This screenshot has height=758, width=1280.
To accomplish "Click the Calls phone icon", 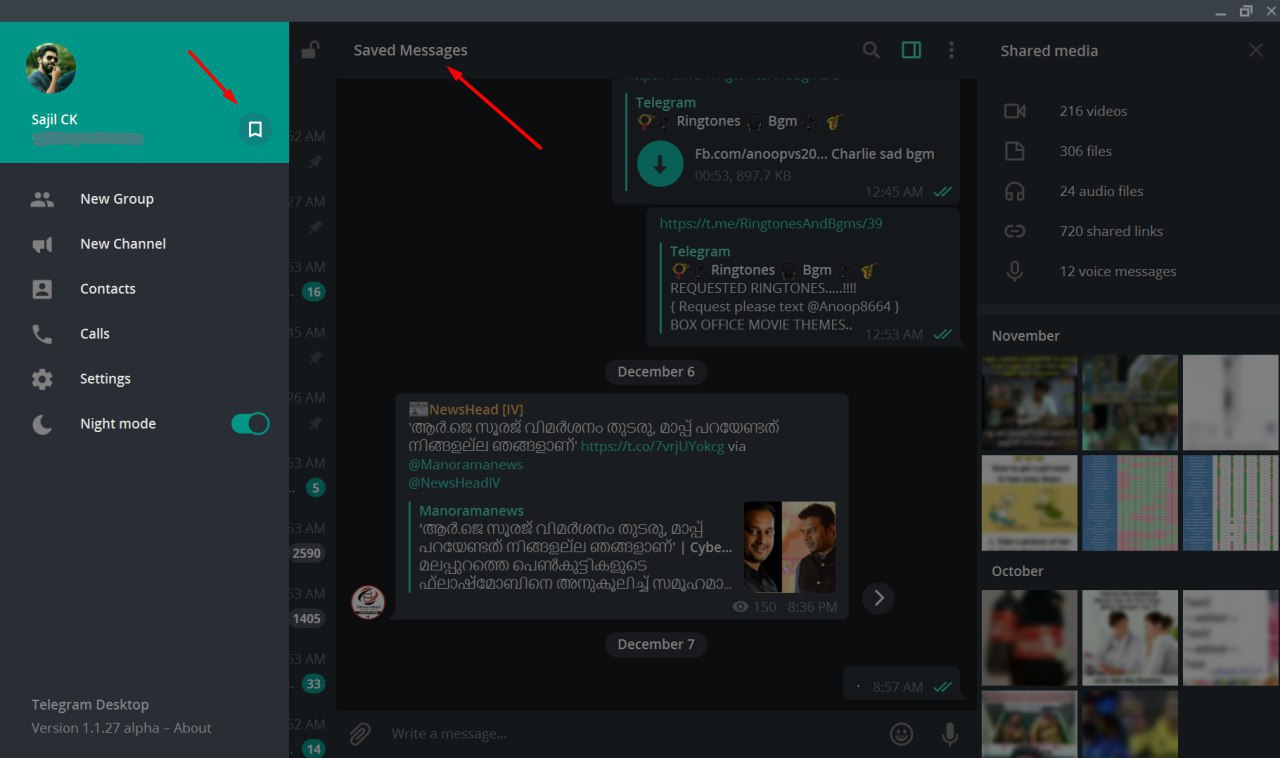I will point(42,334).
